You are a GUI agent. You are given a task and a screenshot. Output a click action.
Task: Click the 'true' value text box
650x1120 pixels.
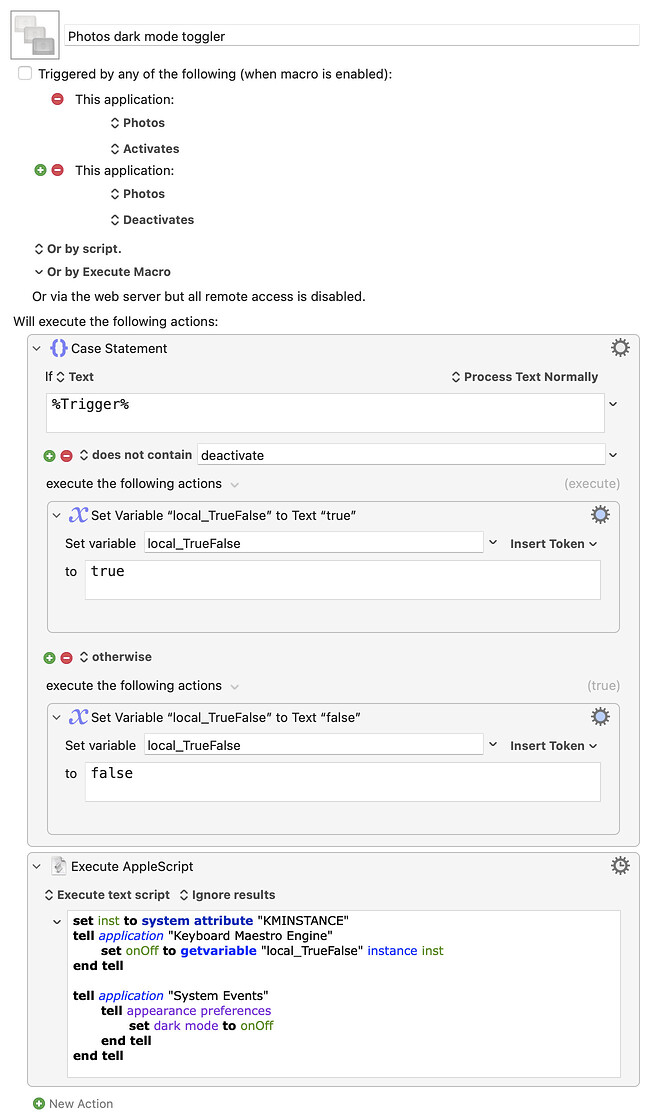[343, 579]
